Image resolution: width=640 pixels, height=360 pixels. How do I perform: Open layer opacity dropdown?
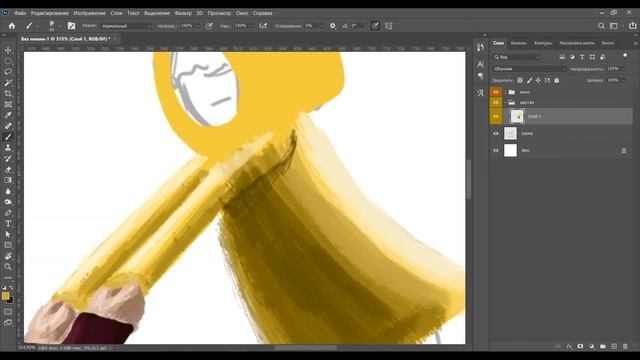tap(623, 69)
